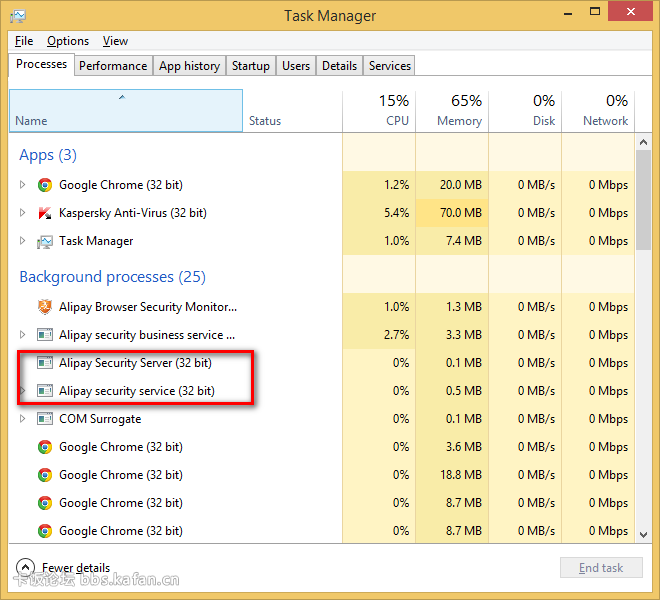660x600 pixels.
Task: Open the View menu
Action: [x=115, y=41]
